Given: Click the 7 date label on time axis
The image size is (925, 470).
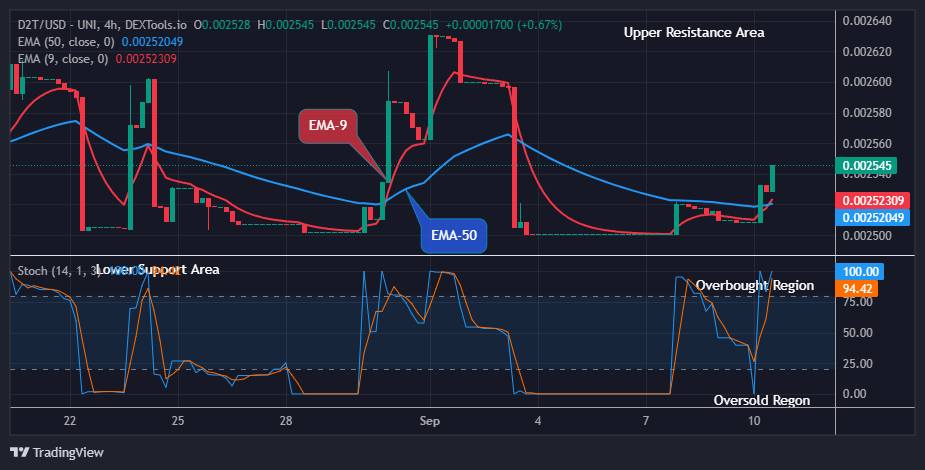Looking at the screenshot, I should [x=645, y=420].
